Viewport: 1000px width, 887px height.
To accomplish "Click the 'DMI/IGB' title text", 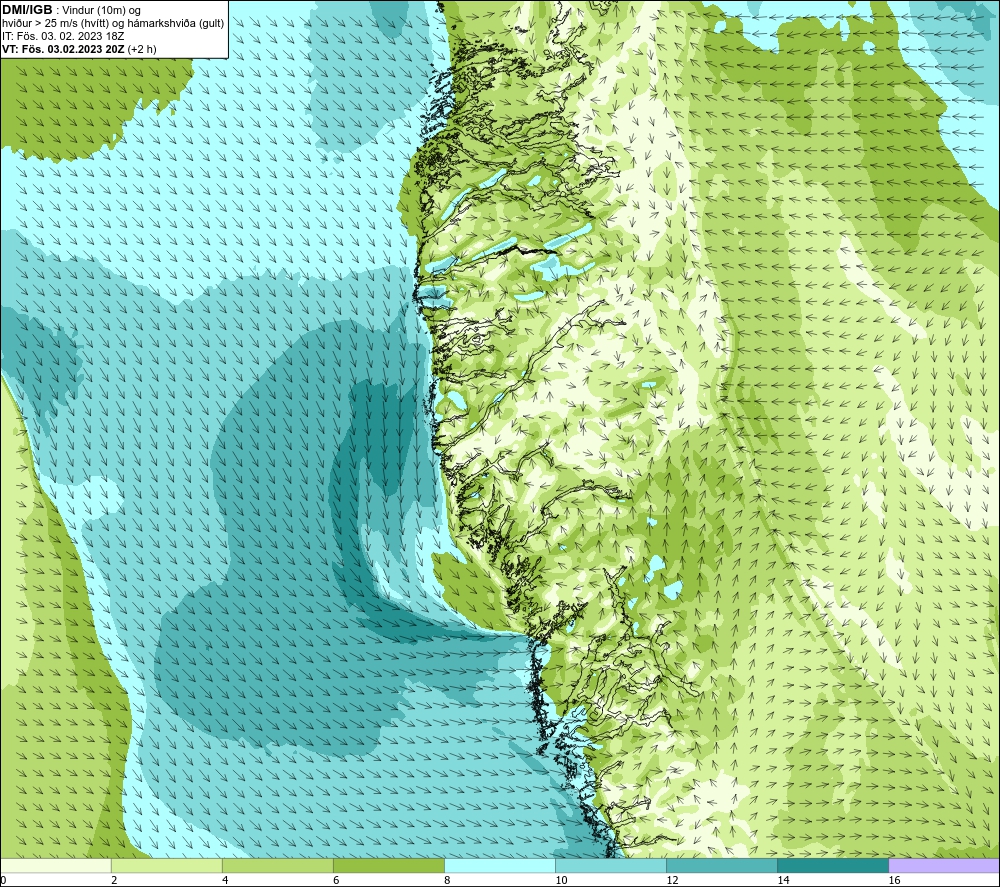I will 27,10.
